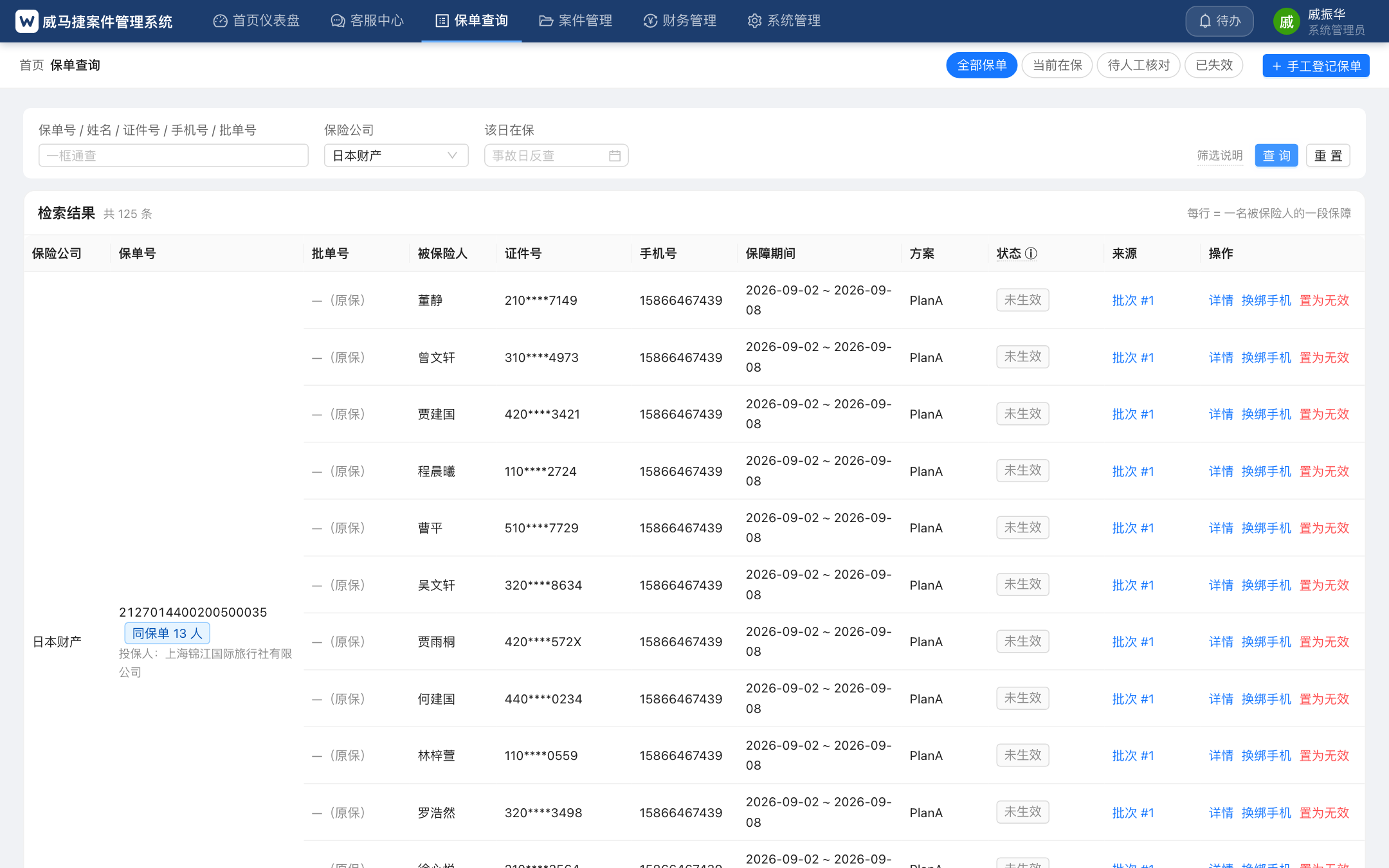This screenshot has width=1389, height=868.
Task: Open 批次 #1 source for 吴文轩
Action: [x=1133, y=585]
